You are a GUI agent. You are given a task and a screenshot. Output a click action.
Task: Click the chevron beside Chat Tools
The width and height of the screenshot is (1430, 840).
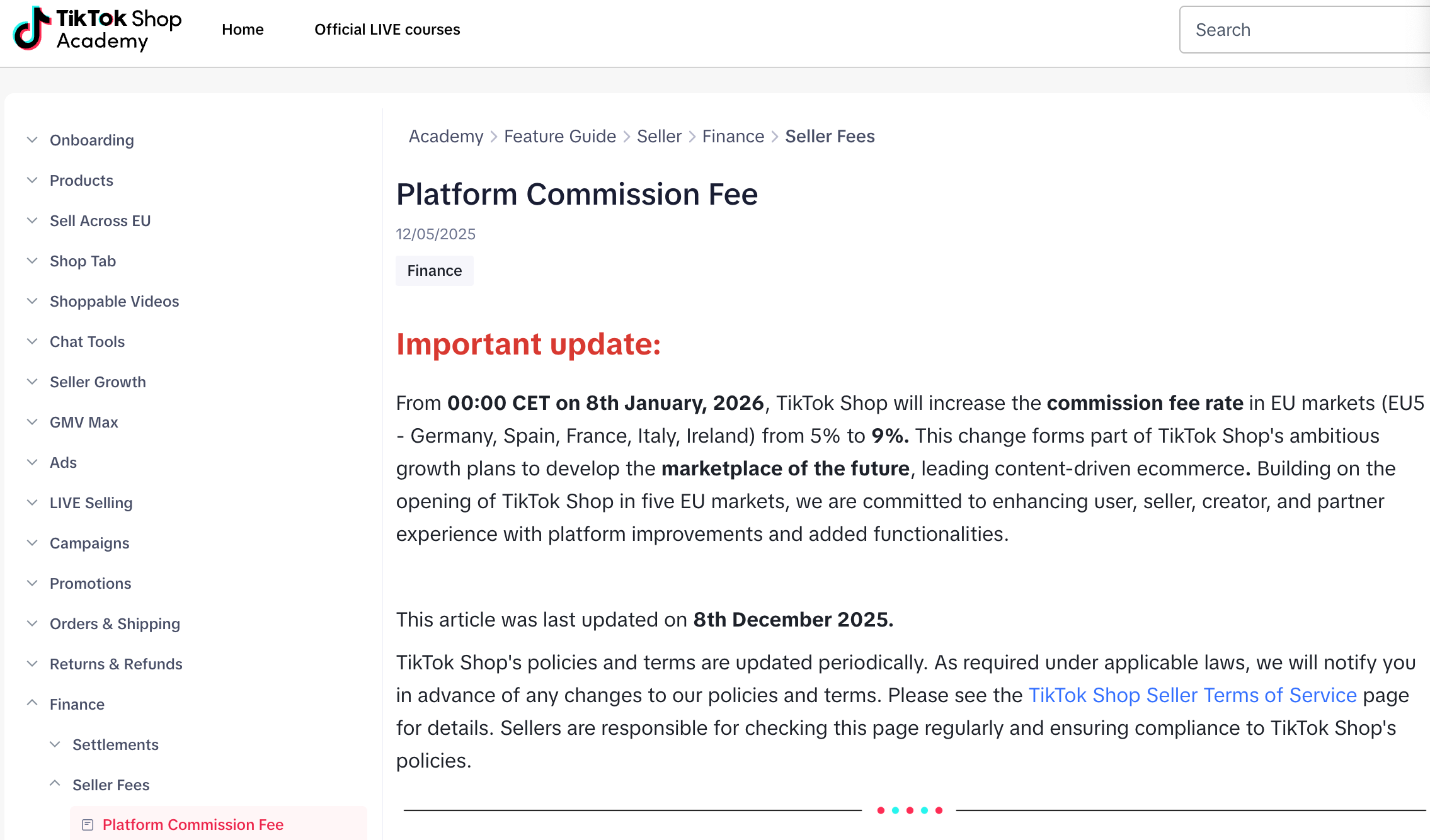coord(32,341)
